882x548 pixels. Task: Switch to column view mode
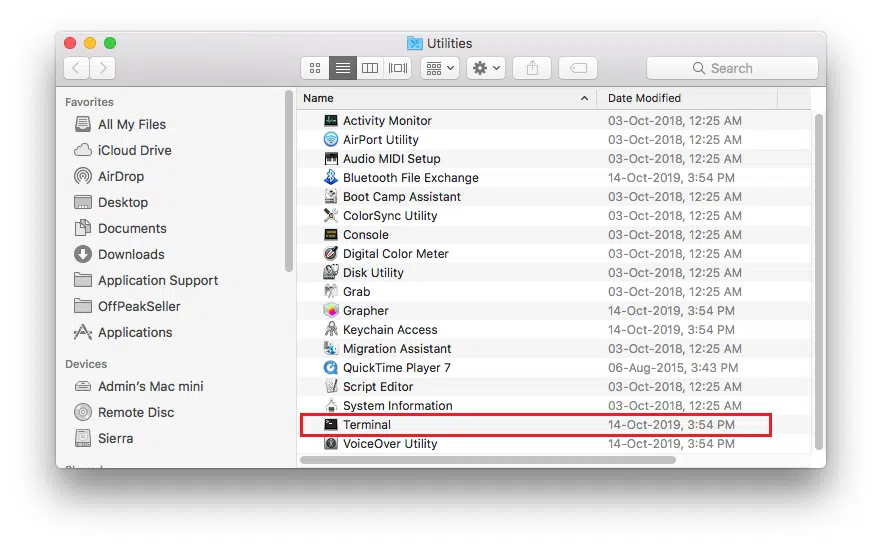point(370,68)
